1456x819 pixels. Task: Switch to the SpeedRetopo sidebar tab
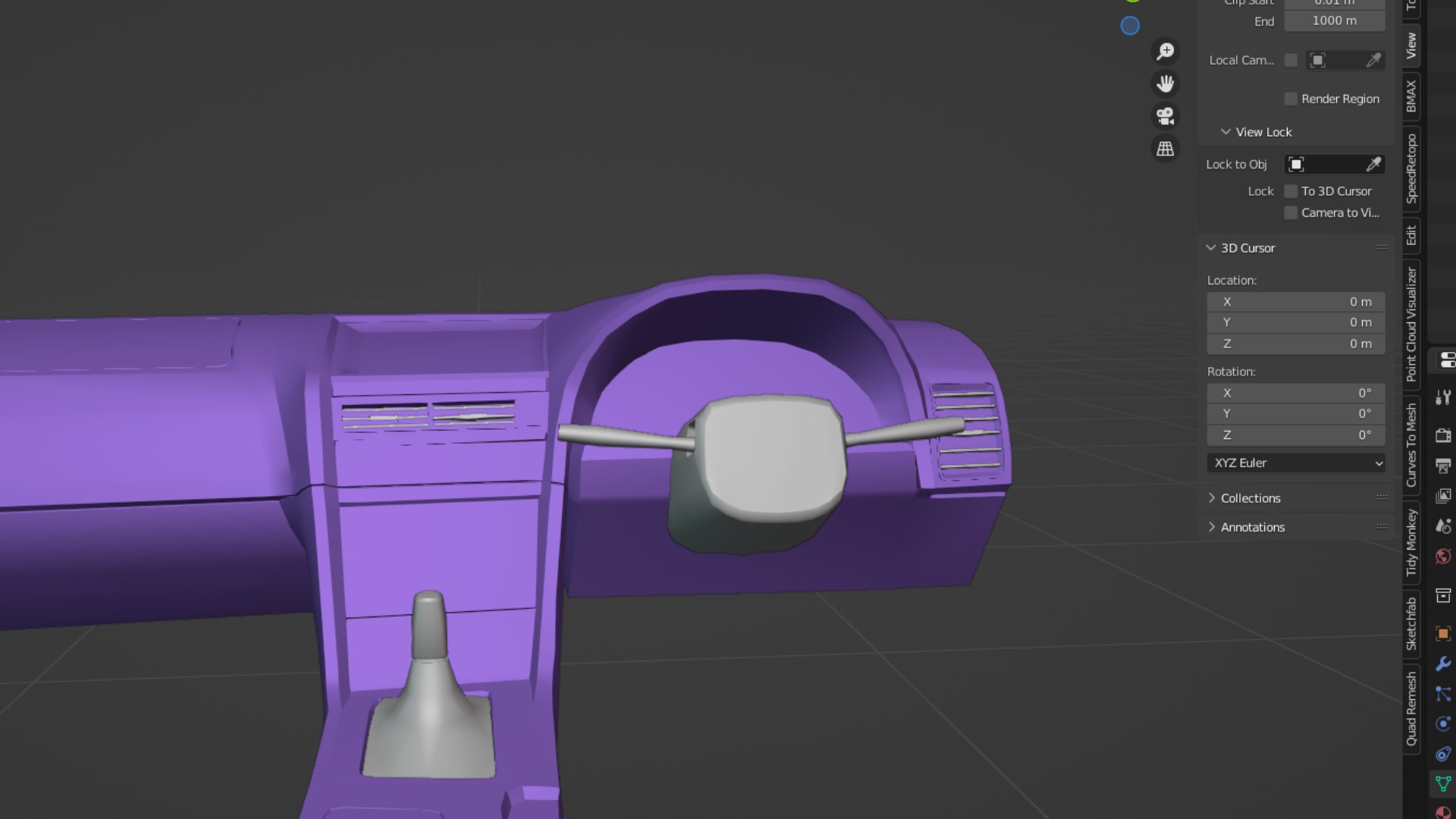[x=1411, y=168]
